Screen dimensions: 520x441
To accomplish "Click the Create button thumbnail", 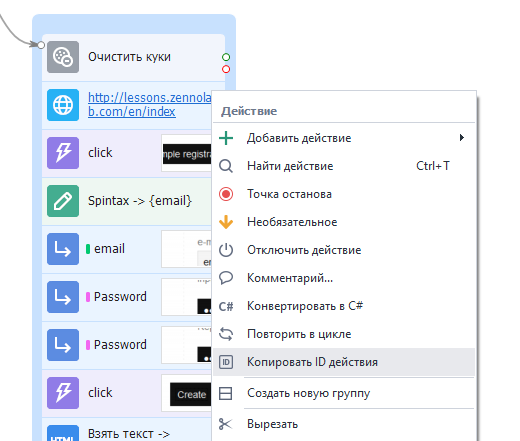I will coord(191,394).
